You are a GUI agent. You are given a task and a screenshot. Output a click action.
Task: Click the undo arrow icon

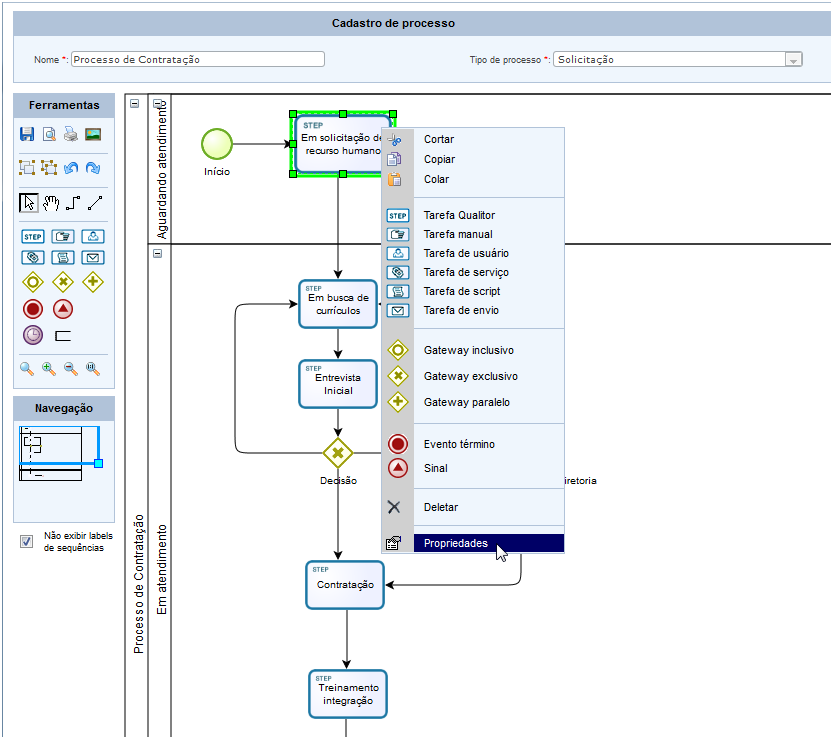pyautogui.click(x=71, y=169)
